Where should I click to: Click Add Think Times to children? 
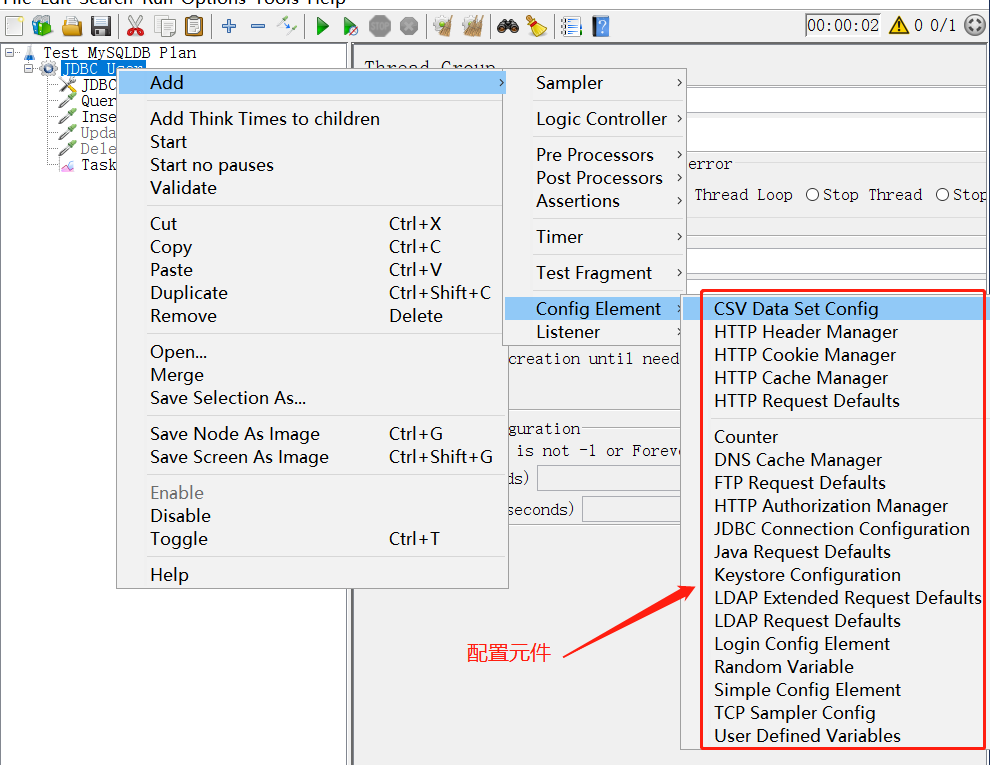pos(265,119)
